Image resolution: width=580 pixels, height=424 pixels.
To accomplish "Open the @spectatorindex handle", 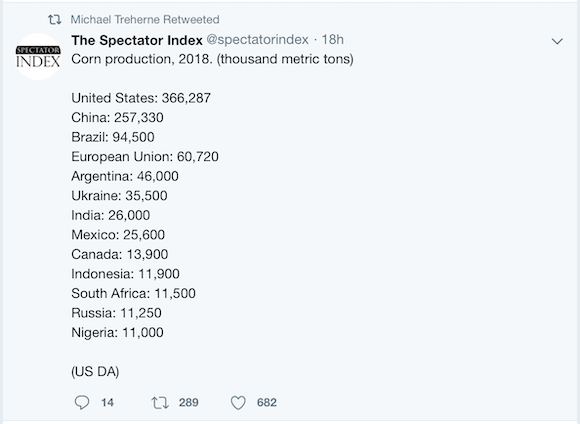I will click(257, 40).
